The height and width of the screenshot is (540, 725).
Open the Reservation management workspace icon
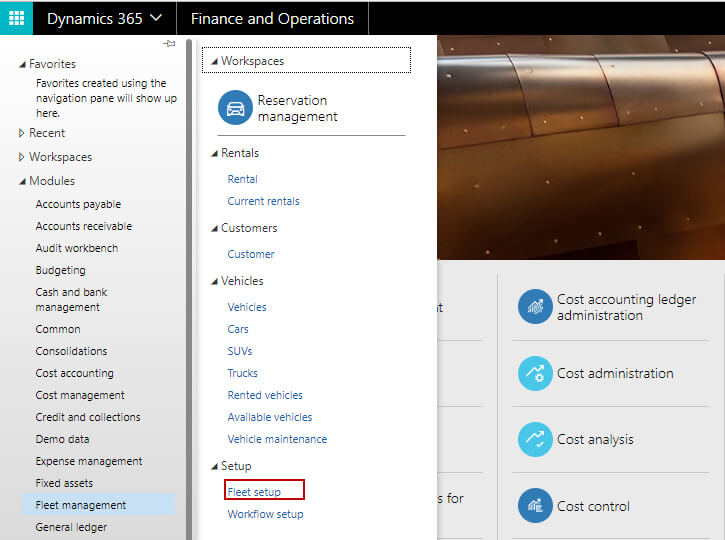click(235, 108)
